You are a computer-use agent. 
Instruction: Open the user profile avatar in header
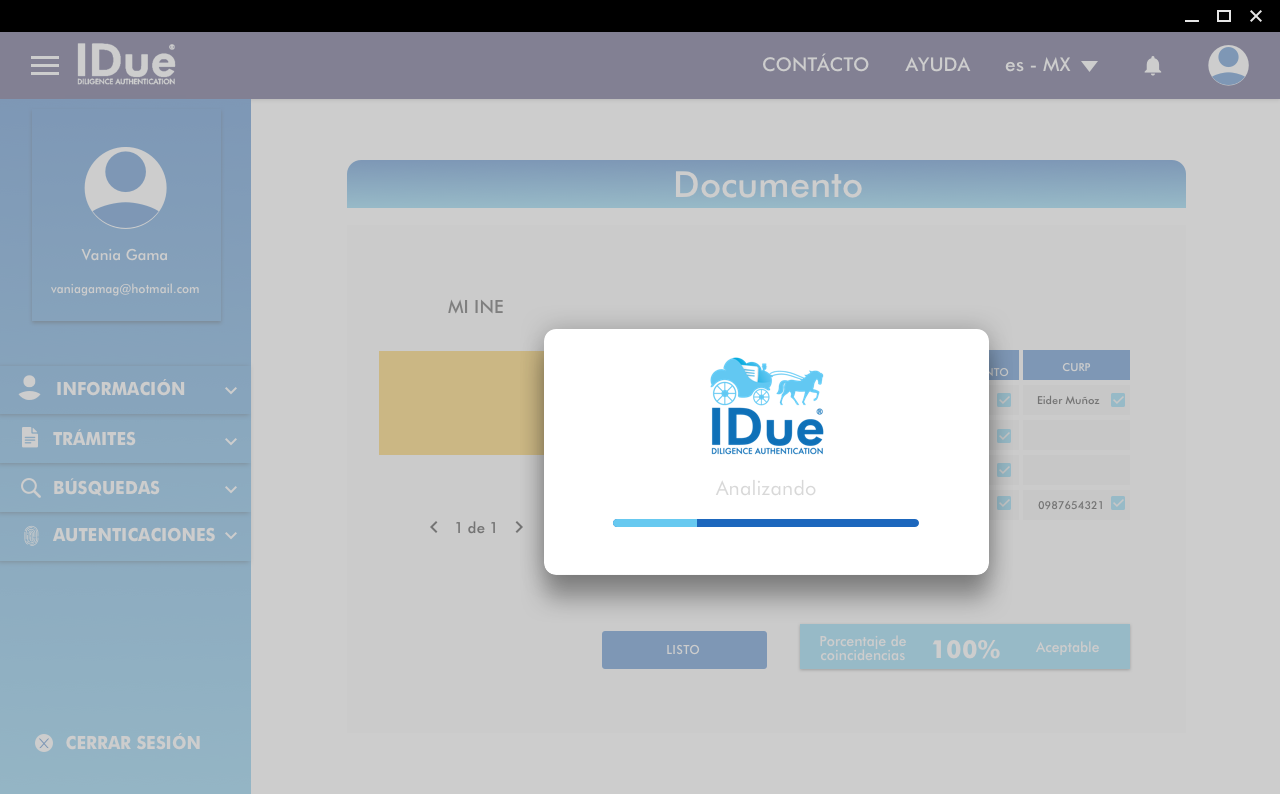click(x=1227, y=66)
